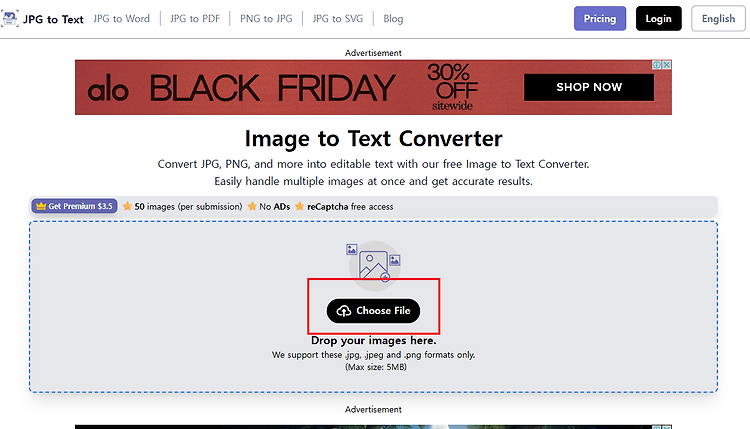Click the Get Premium $3.5 badge
Screen dimensions: 750x429
tap(75, 206)
